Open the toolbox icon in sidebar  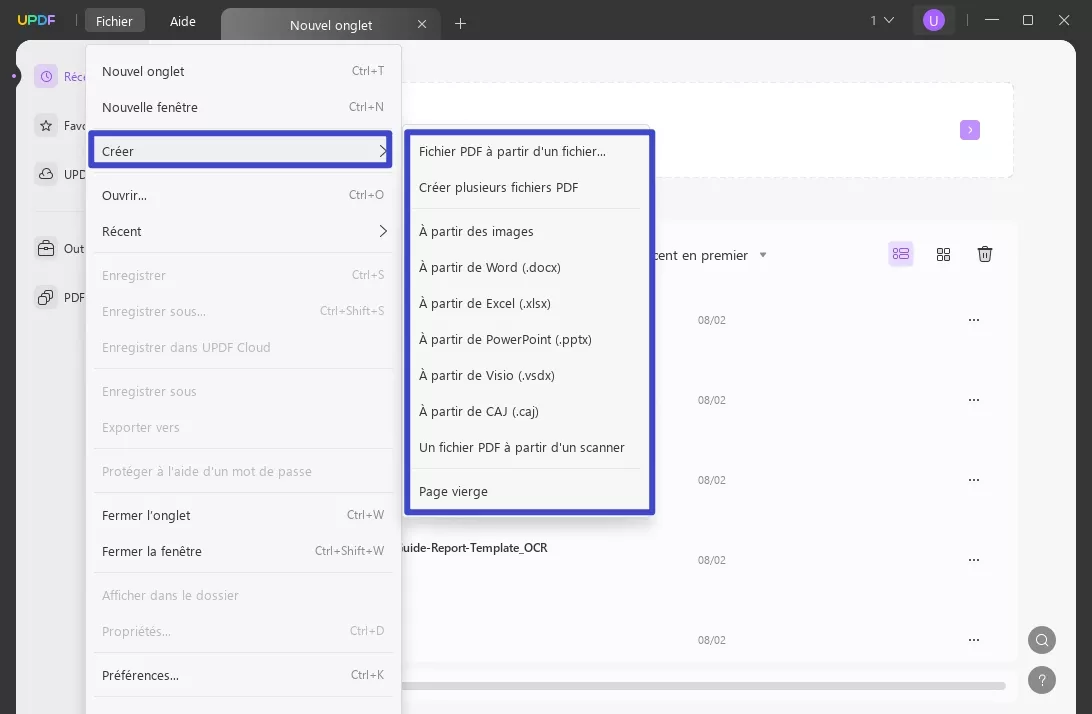pyautogui.click(x=46, y=249)
